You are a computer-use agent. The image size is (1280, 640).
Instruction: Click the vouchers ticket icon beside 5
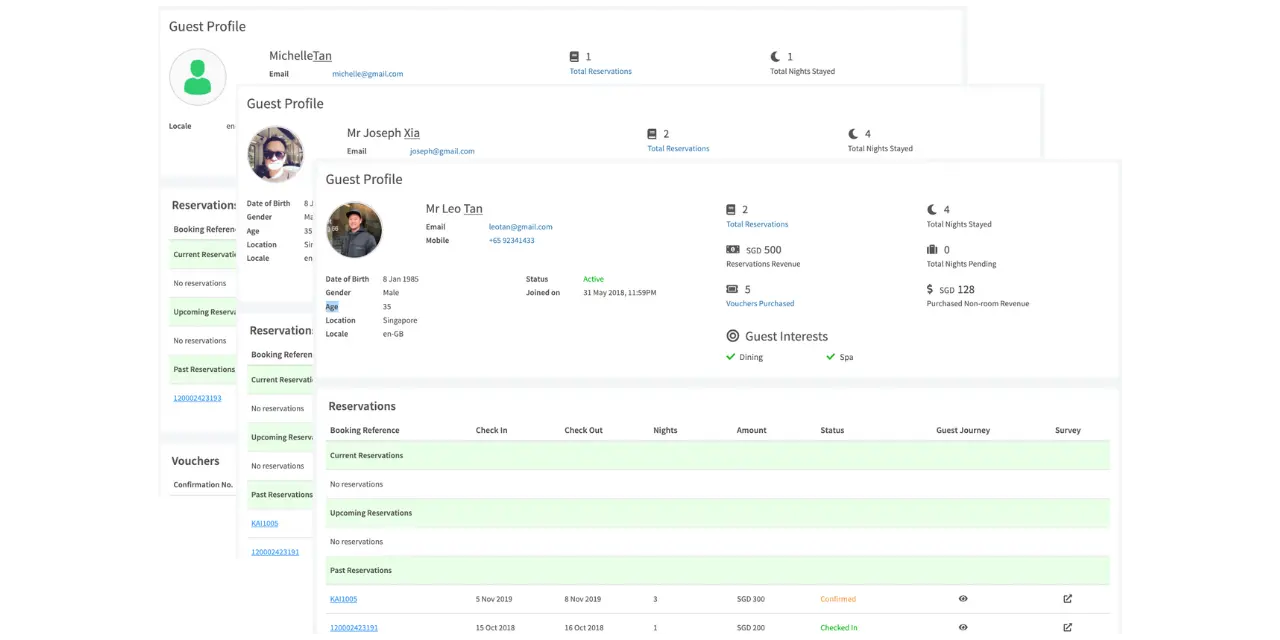click(732, 289)
